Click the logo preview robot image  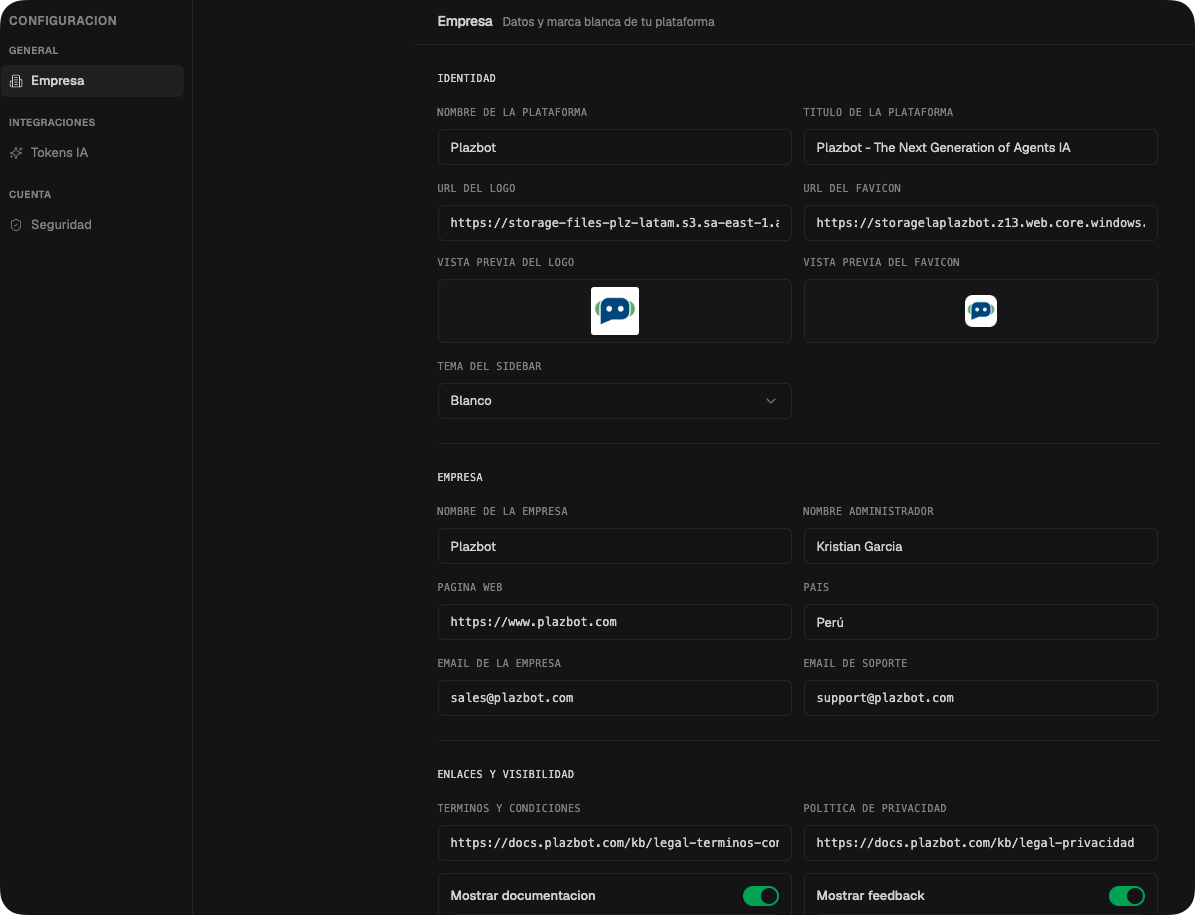[x=615, y=311]
